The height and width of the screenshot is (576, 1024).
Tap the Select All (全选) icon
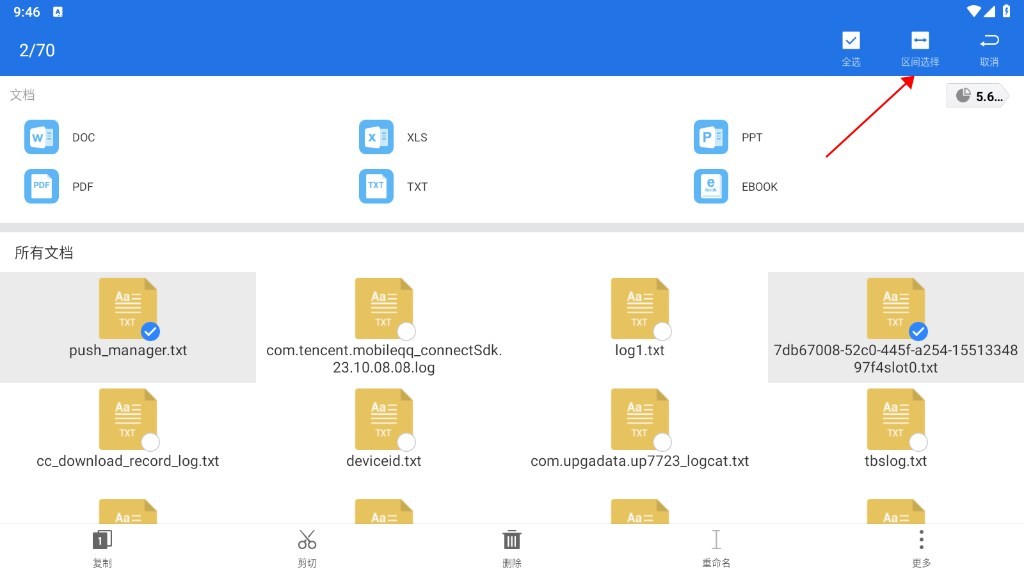tap(850, 41)
